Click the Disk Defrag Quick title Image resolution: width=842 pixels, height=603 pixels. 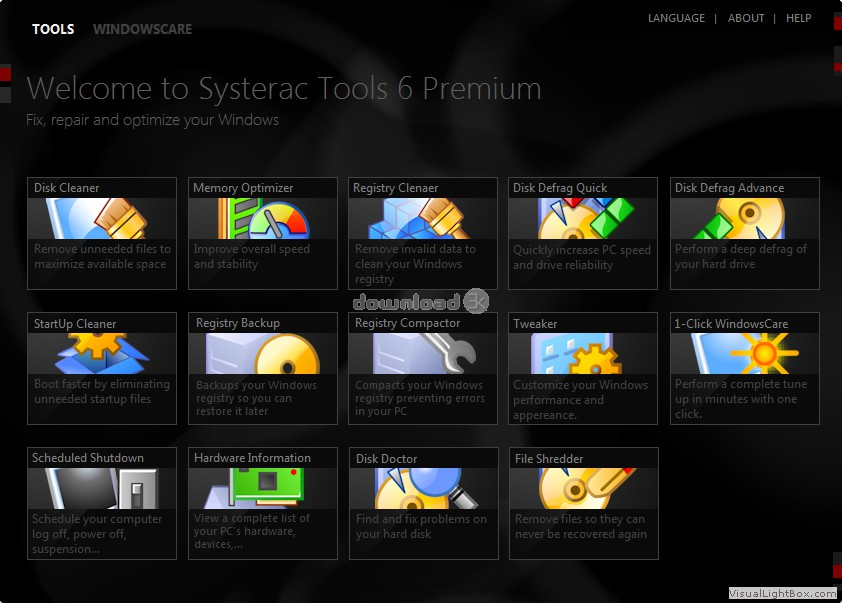click(x=560, y=188)
